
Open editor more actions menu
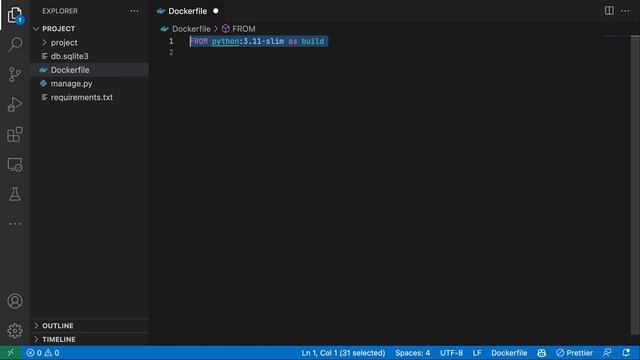[x=625, y=11]
